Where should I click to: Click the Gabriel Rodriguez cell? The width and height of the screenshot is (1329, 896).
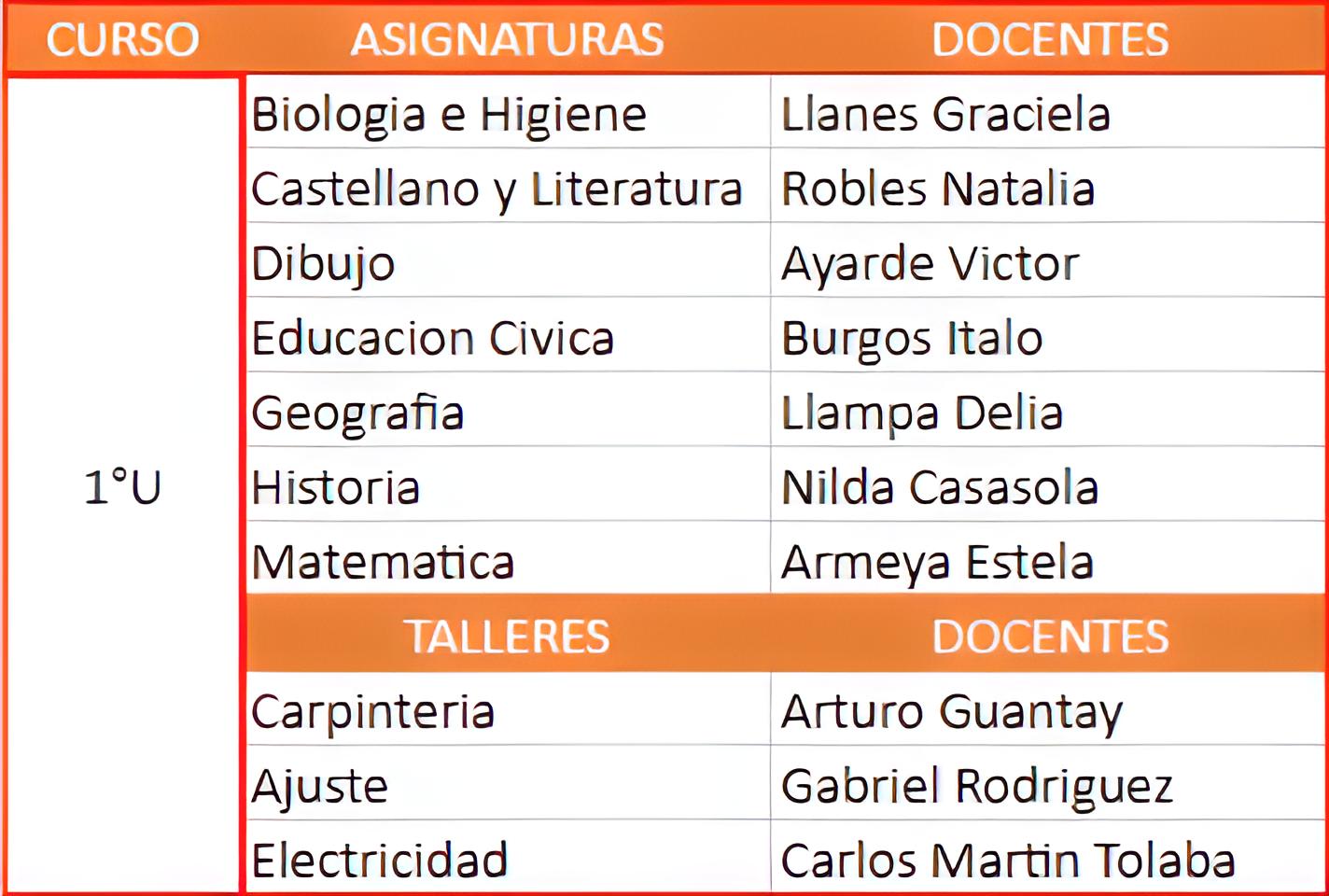(x=976, y=787)
